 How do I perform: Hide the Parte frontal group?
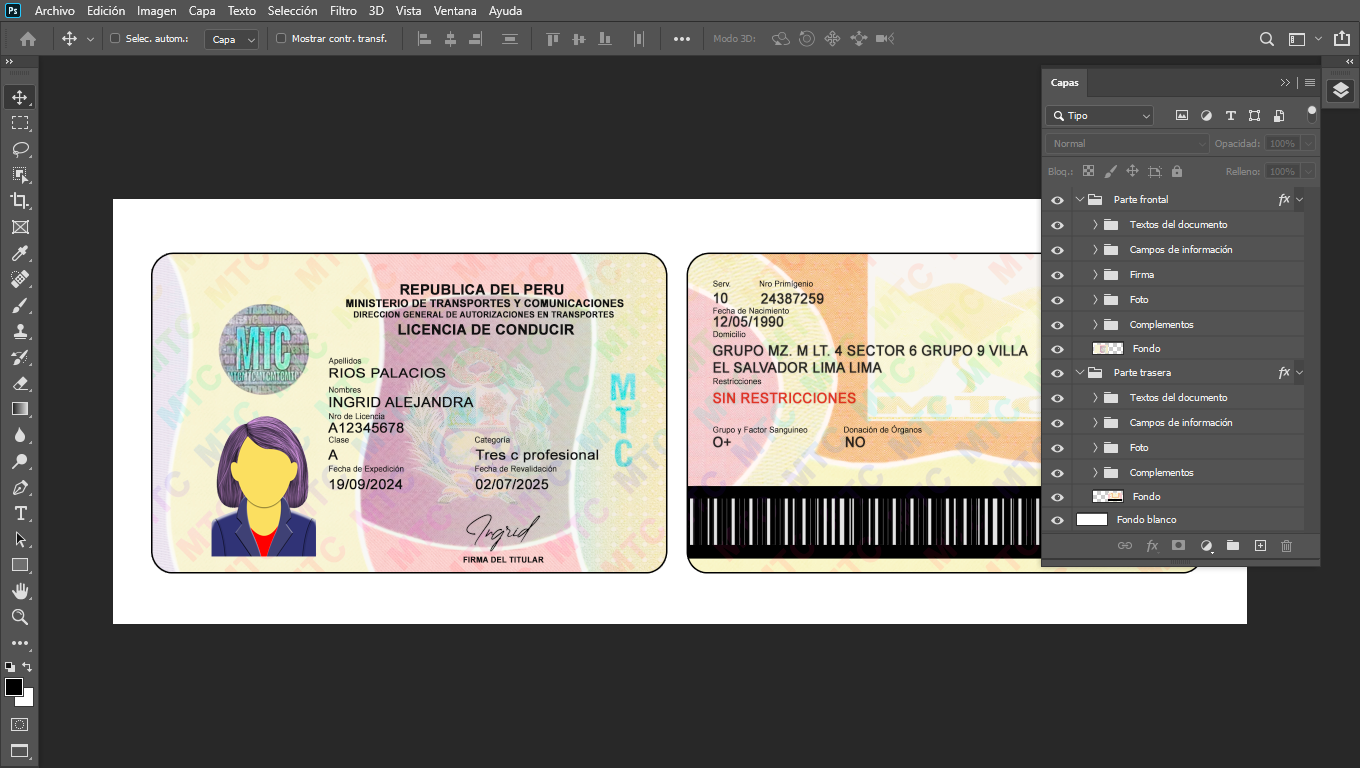(x=1057, y=200)
